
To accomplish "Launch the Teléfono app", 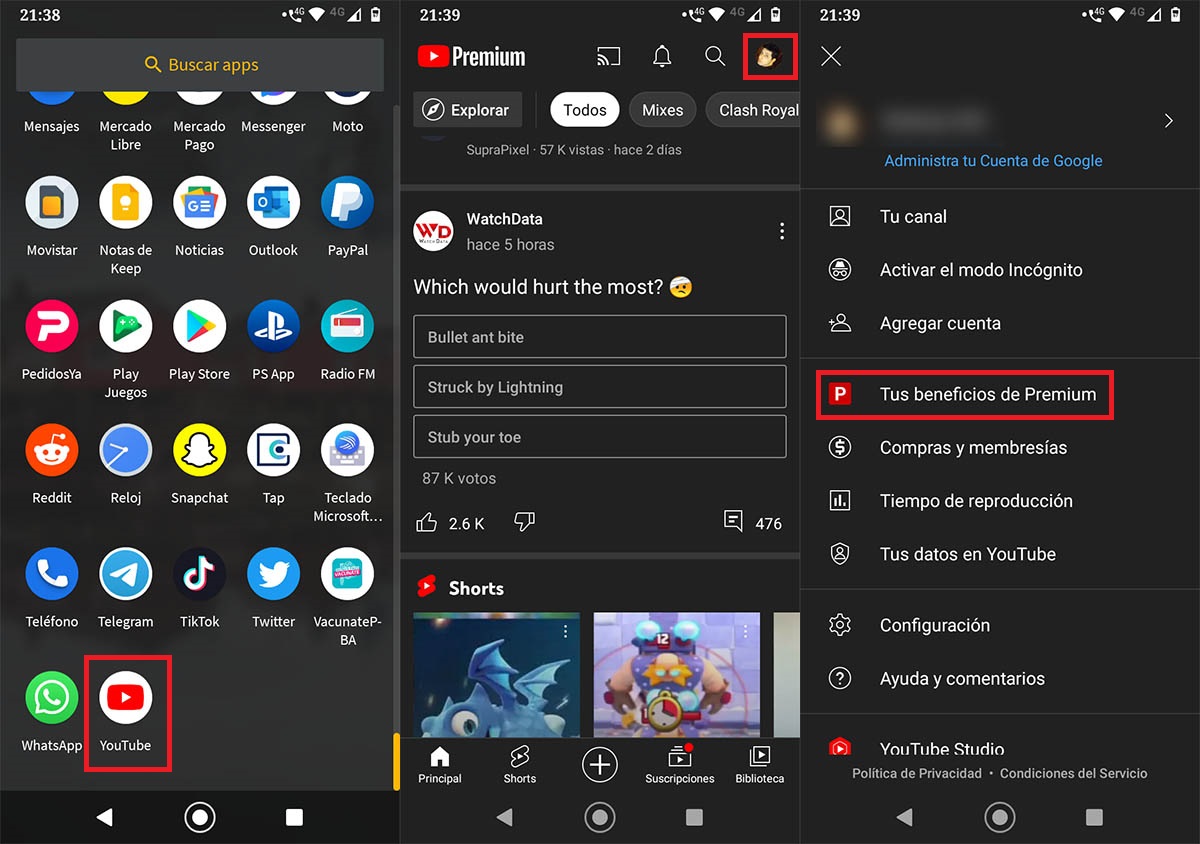I will (52, 574).
